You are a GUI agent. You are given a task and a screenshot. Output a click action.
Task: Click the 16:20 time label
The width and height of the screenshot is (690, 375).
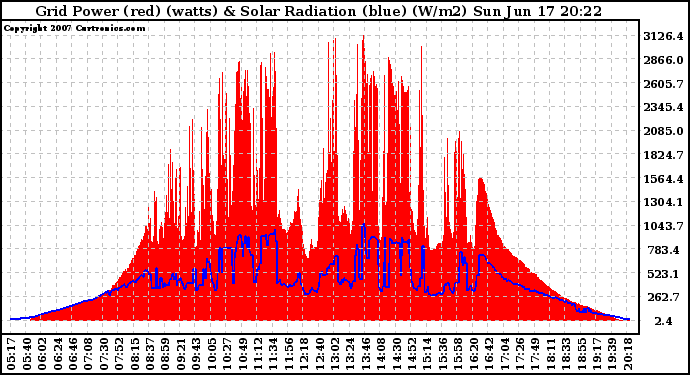(x=473, y=354)
